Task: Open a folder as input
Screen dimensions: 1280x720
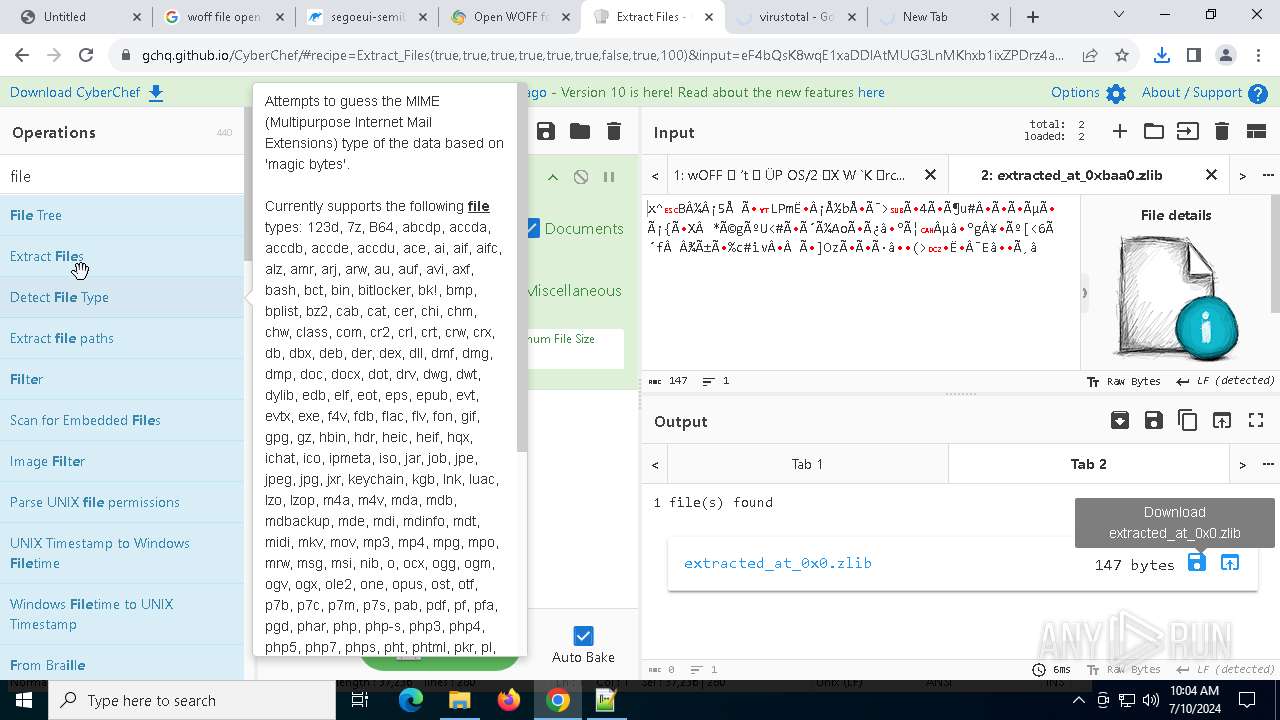Action: 1154,132
